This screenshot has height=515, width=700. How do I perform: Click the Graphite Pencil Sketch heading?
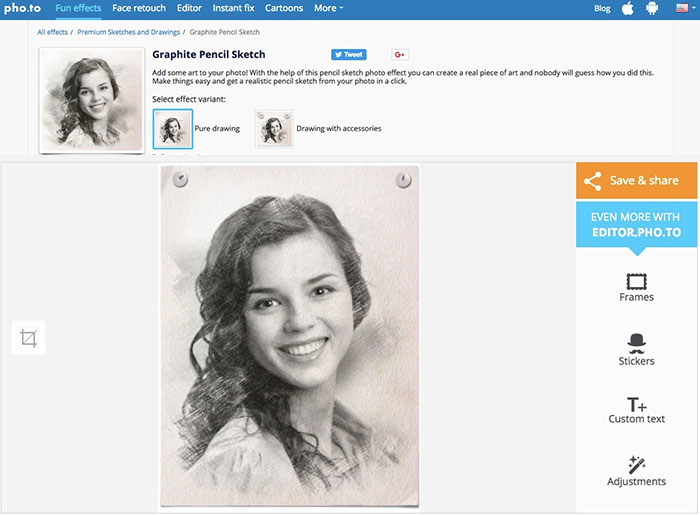(208, 54)
